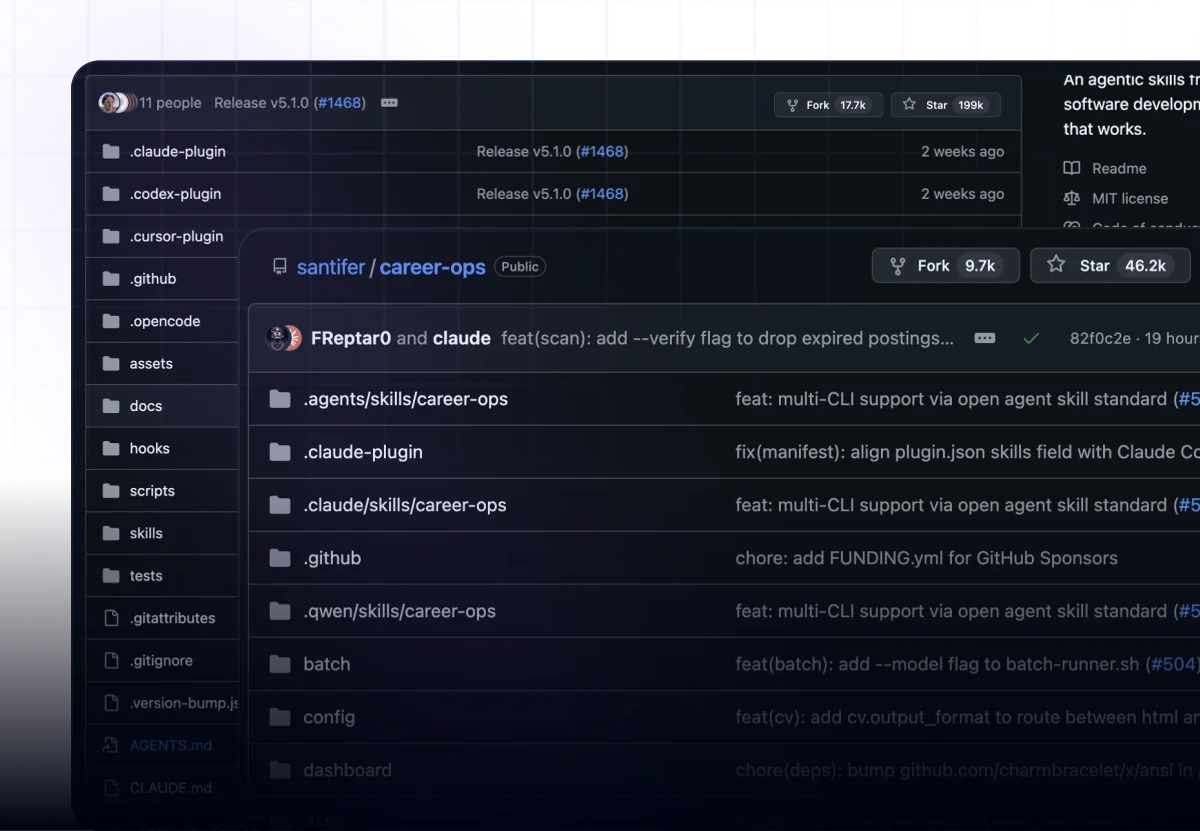1200x831 pixels.
Task: Open .claude/skills/career-ops folder
Action: point(405,505)
